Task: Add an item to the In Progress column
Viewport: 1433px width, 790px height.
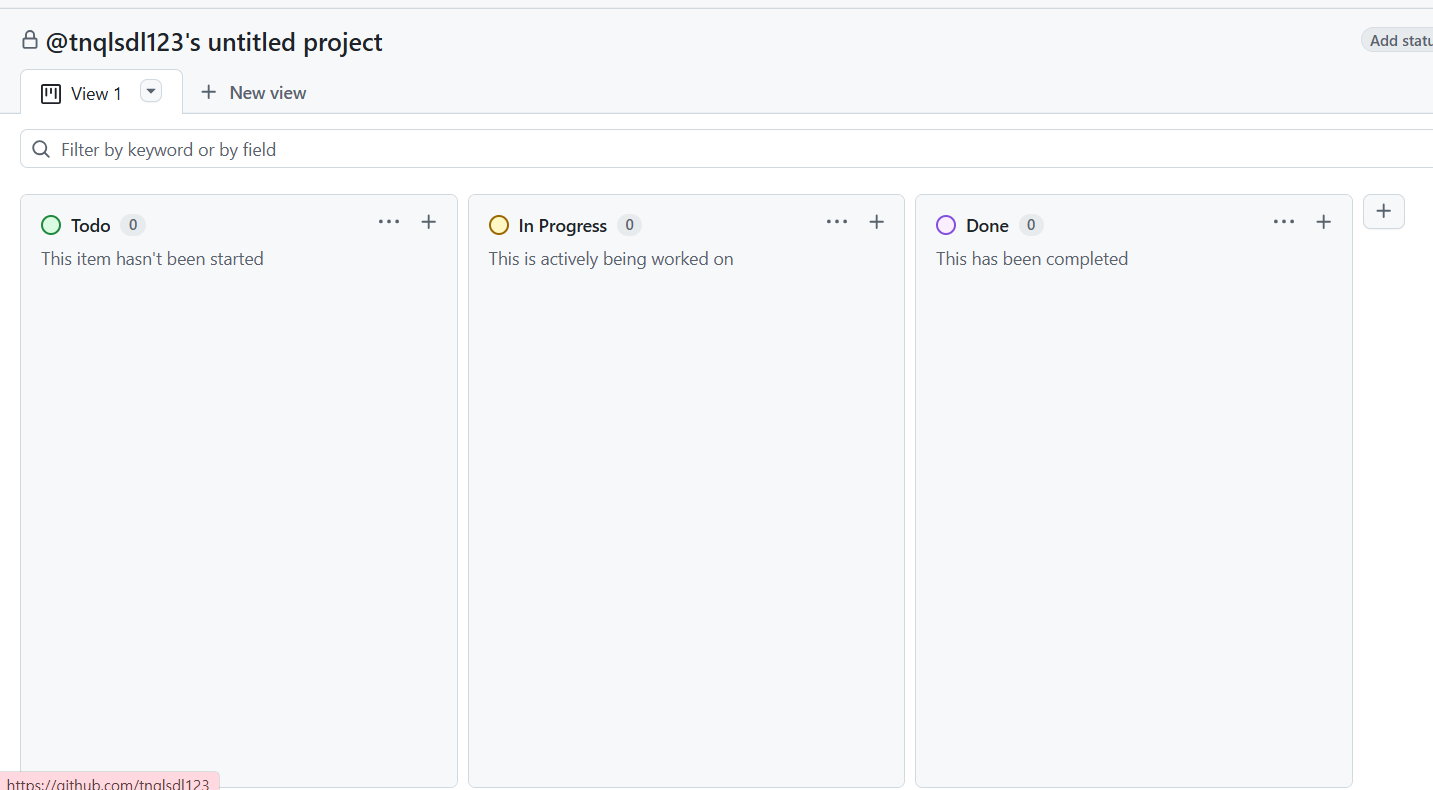Action: [x=877, y=222]
